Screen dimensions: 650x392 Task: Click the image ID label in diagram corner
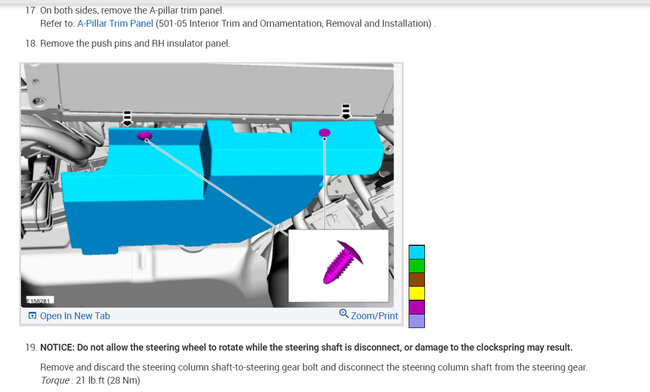point(40,300)
